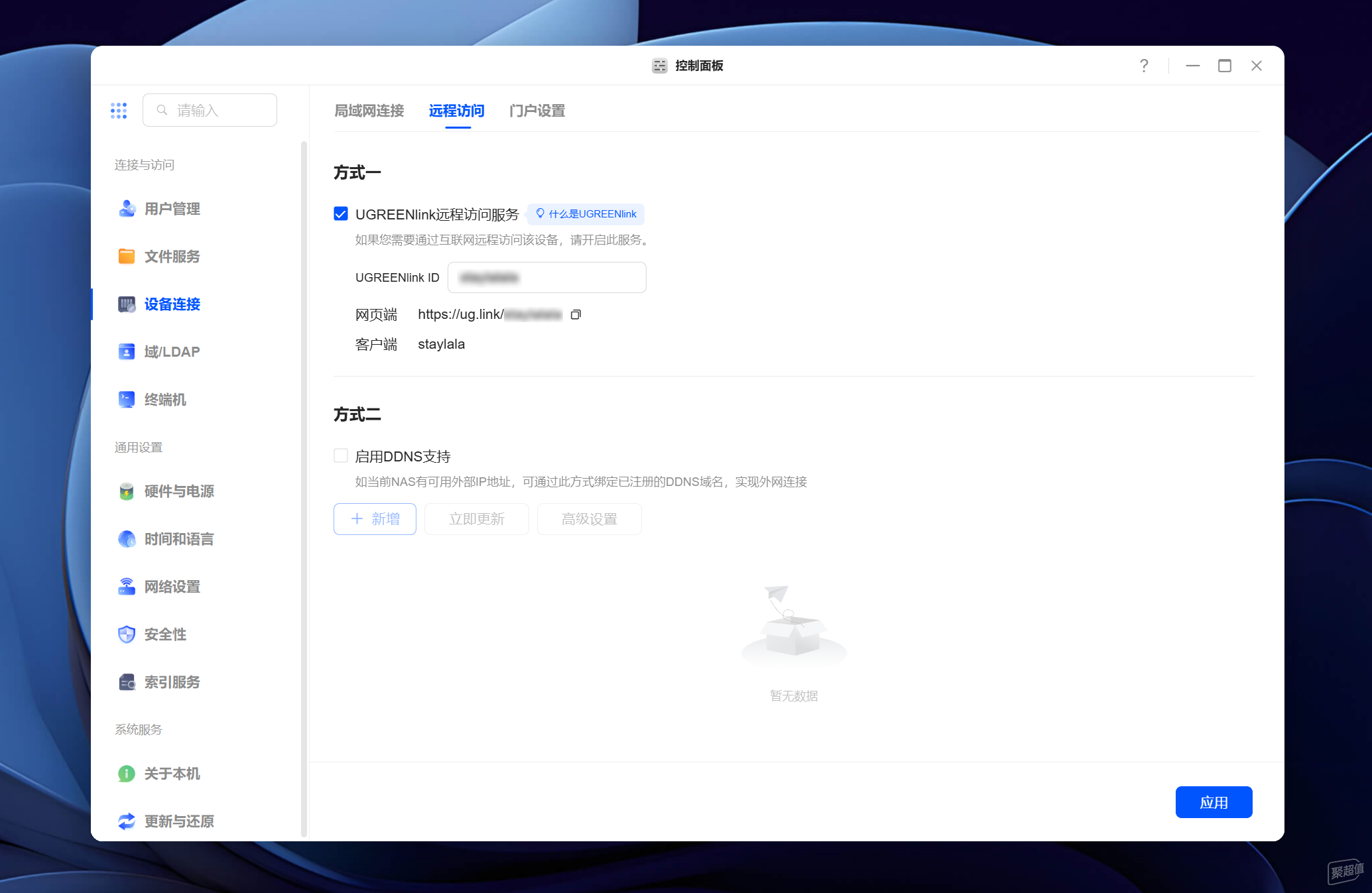Maximize the control panel window
Viewport: 1372px width, 893px height.
1225,66
